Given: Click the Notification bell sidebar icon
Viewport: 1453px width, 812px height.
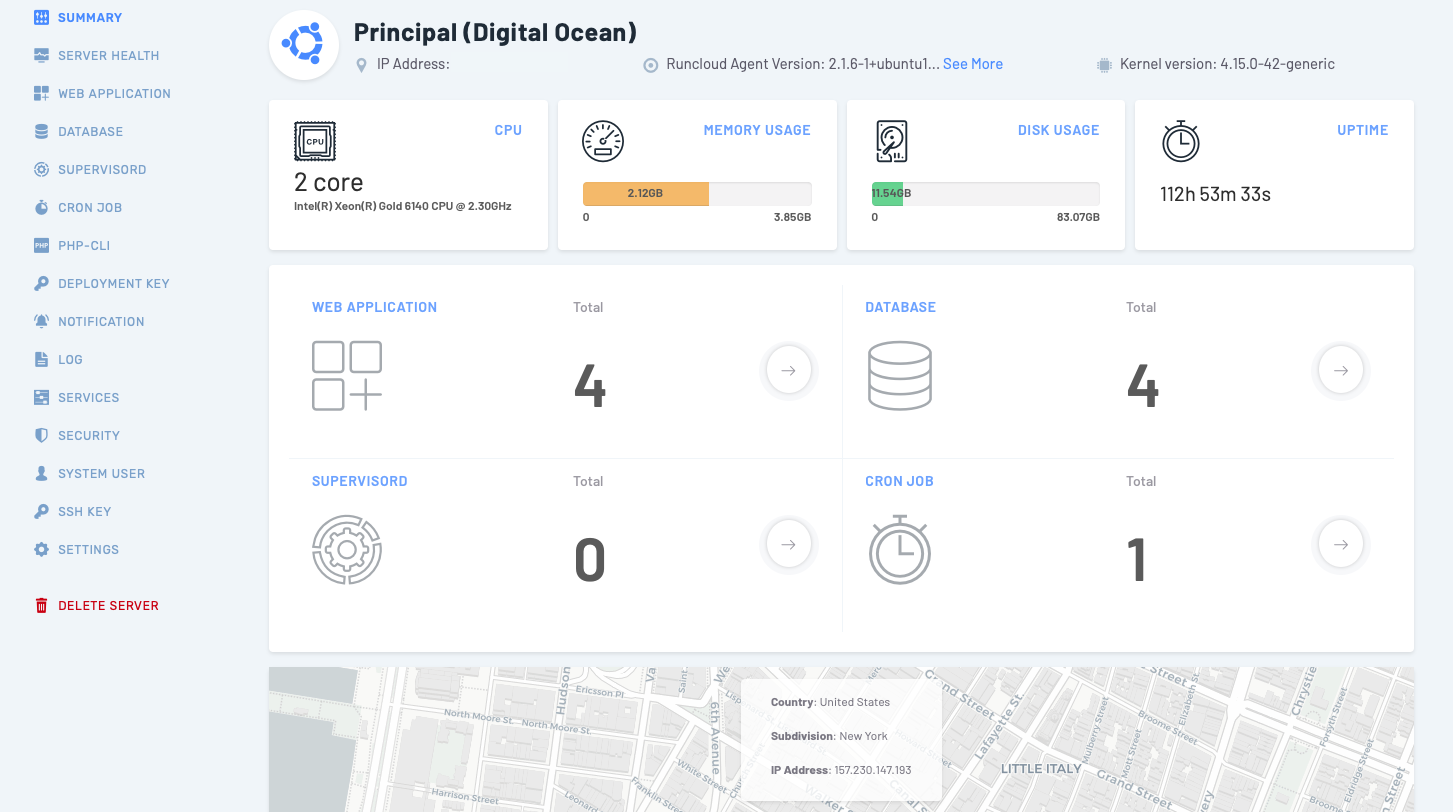Looking at the screenshot, I should pyautogui.click(x=41, y=322).
